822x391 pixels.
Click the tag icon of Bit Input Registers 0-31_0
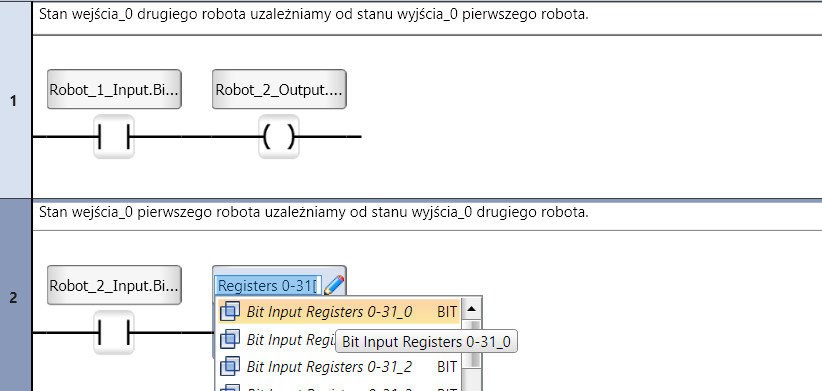tap(230, 312)
